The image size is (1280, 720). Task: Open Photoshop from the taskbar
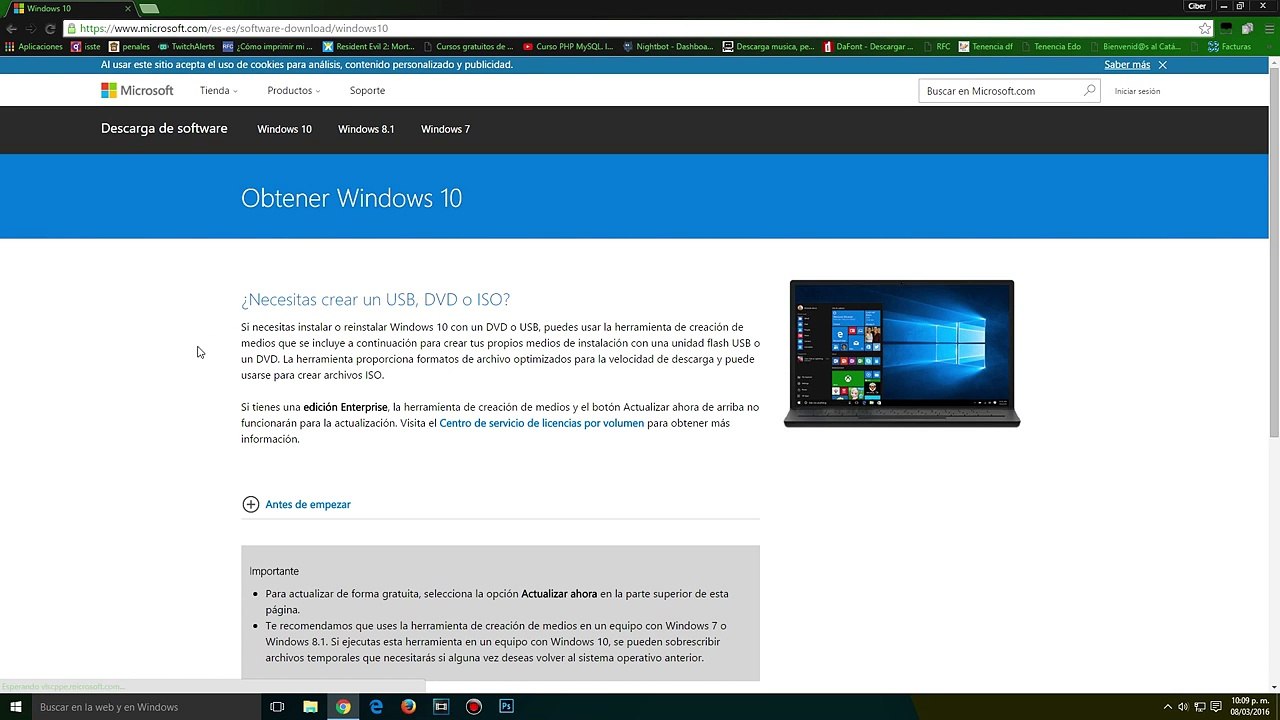click(x=506, y=707)
